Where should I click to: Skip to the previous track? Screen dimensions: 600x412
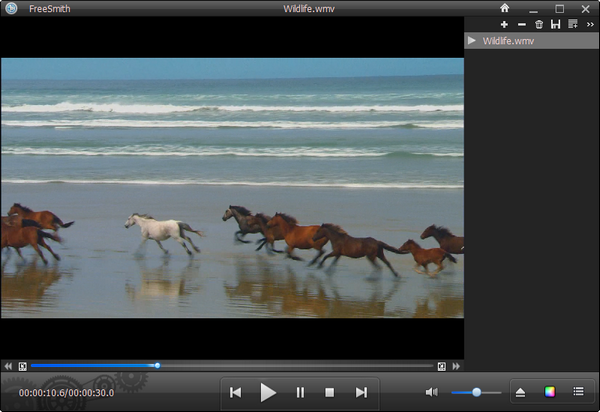(x=235, y=392)
